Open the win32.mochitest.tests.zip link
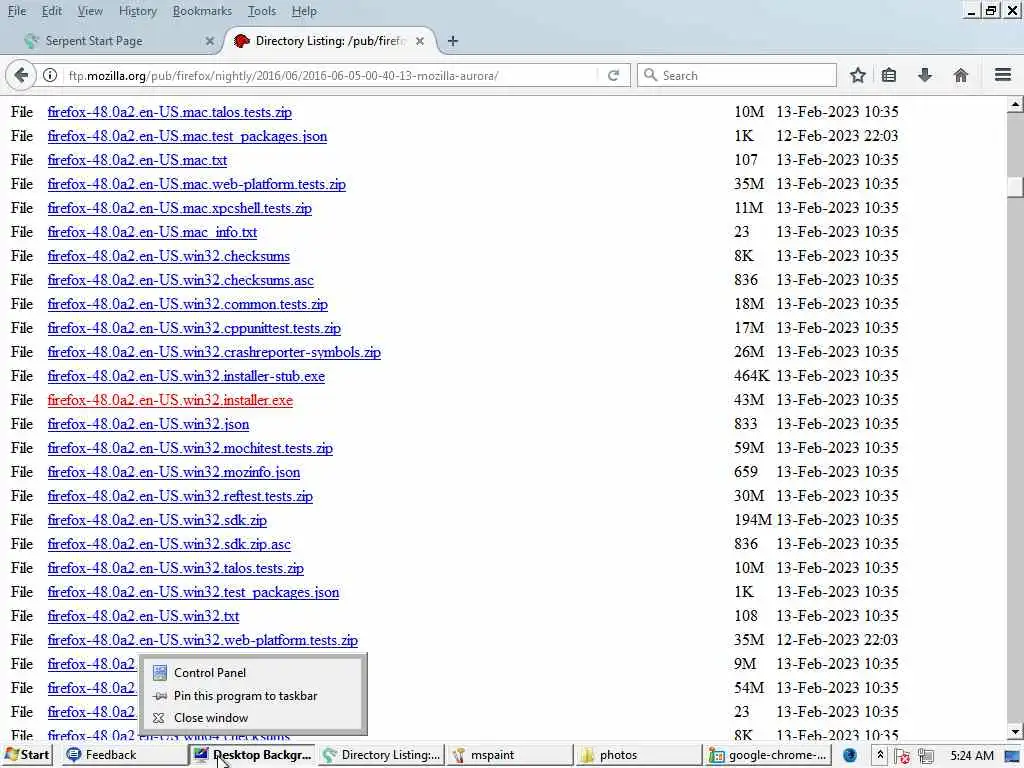Screen dimensions: 1024x768 click(x=190, y=449)
